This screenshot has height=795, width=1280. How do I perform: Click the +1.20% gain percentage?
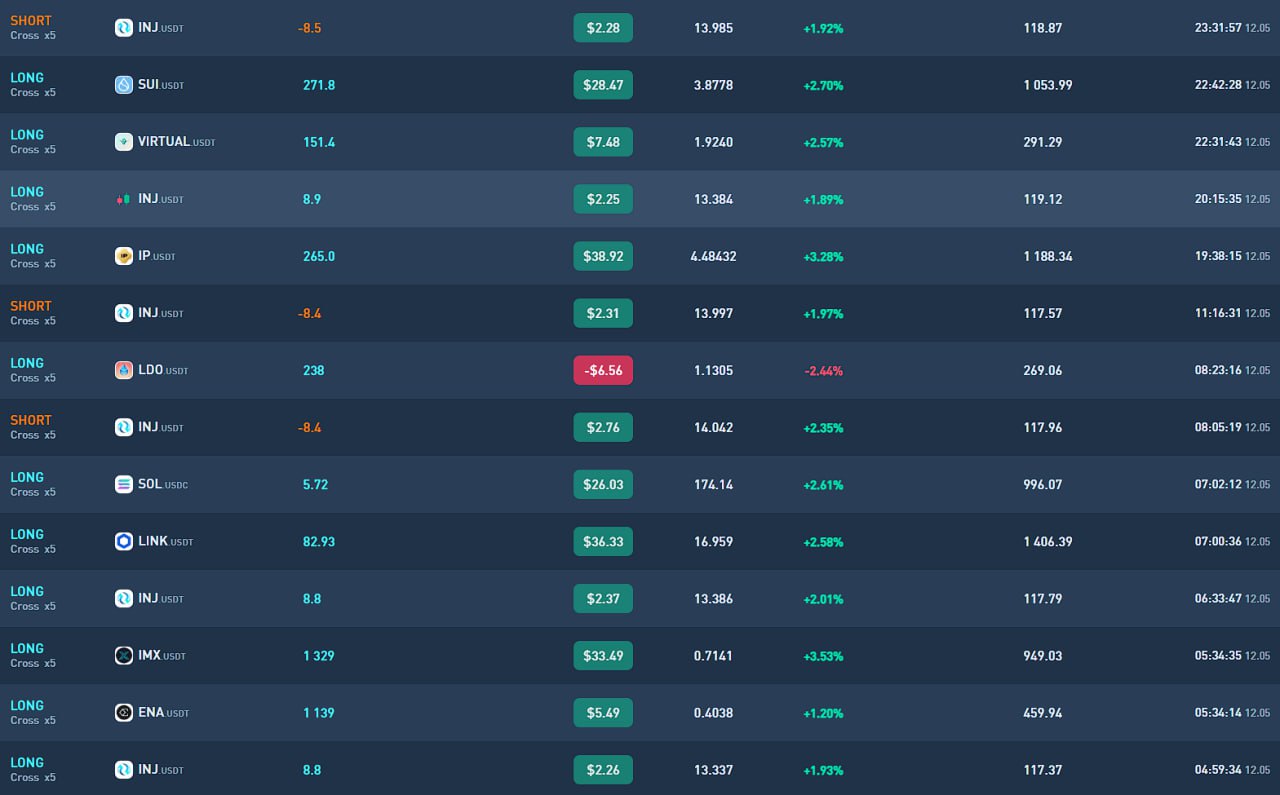point(823,712)
